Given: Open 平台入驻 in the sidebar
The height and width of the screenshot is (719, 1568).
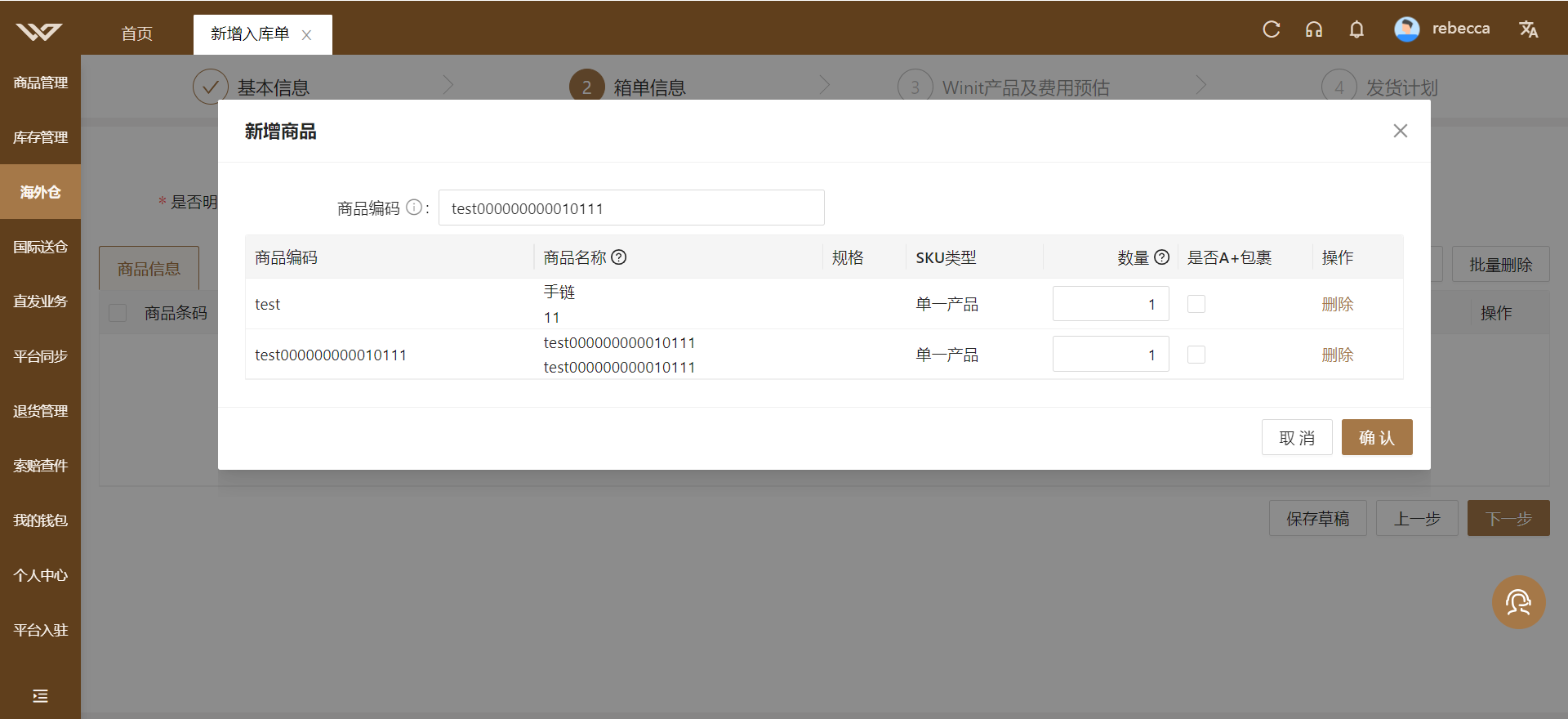Looking at the screenshot, I should point(40,630).
